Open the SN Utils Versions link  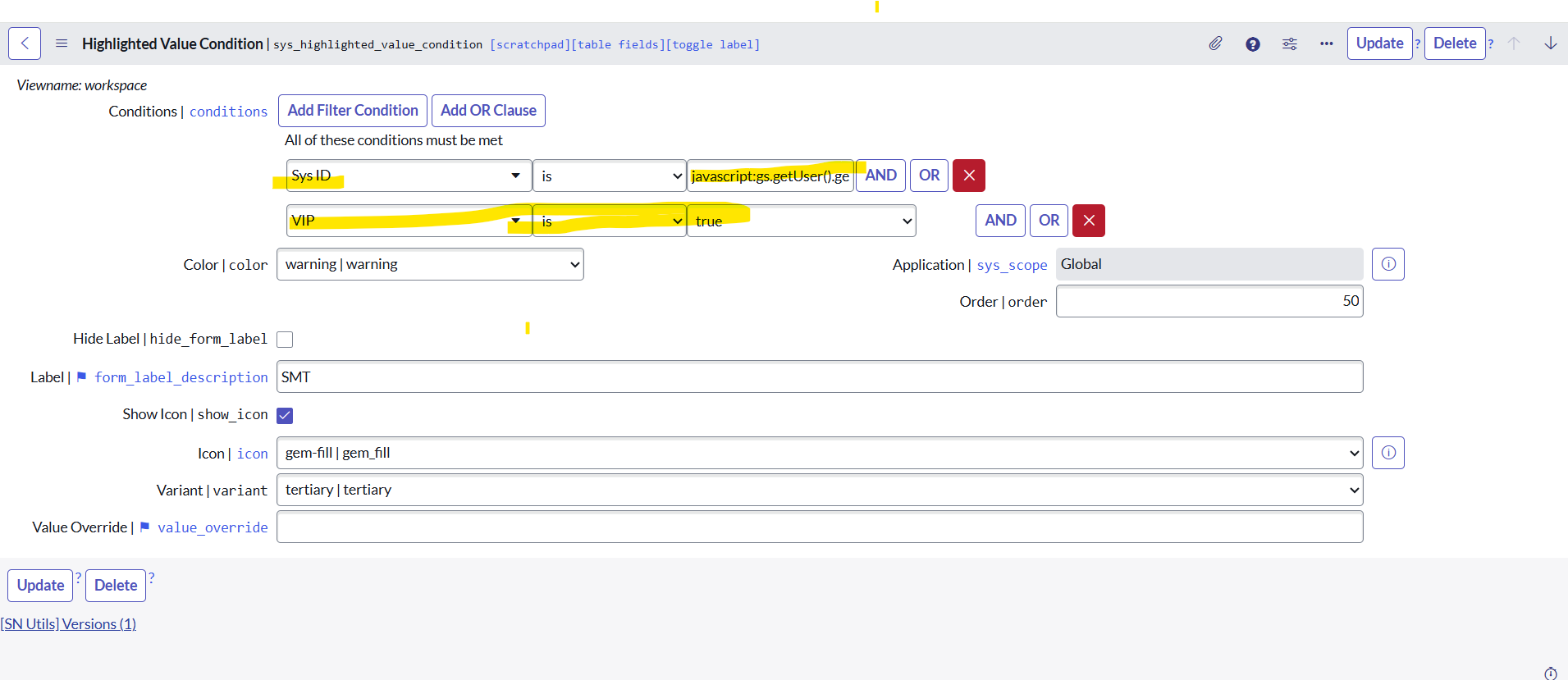(69, 624)
